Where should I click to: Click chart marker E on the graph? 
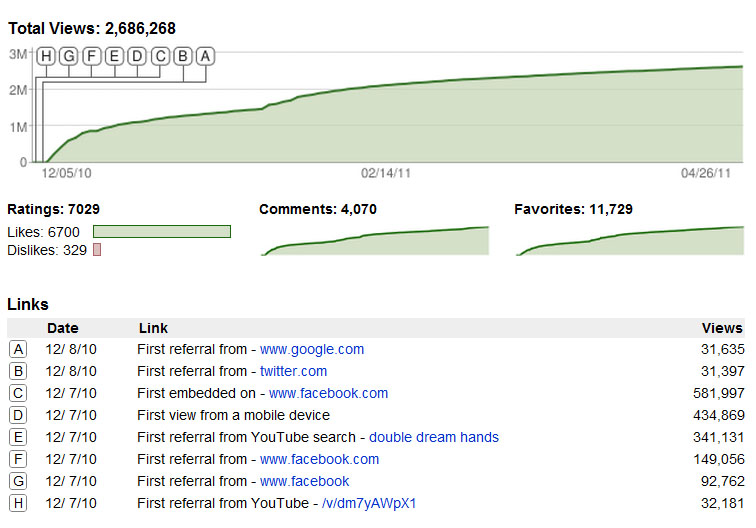click(x=114, y=56)
